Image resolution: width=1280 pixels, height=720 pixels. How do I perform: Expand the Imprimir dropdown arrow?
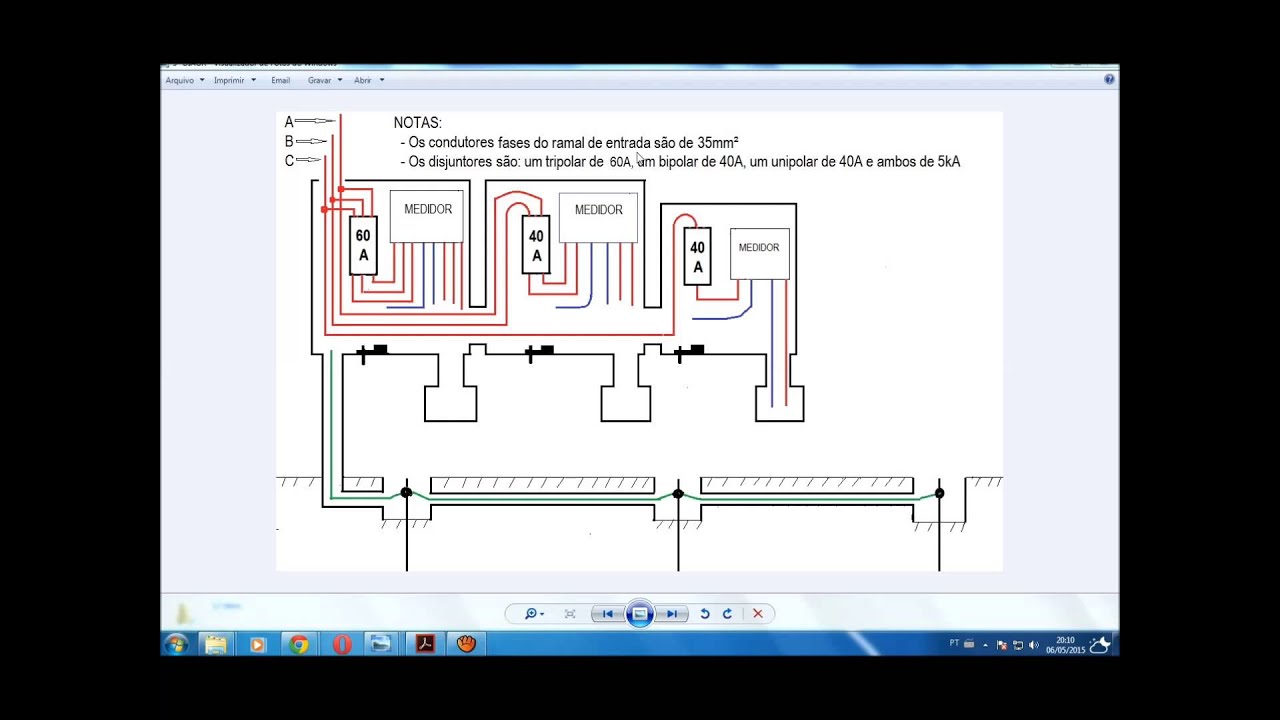pos(253,80)
